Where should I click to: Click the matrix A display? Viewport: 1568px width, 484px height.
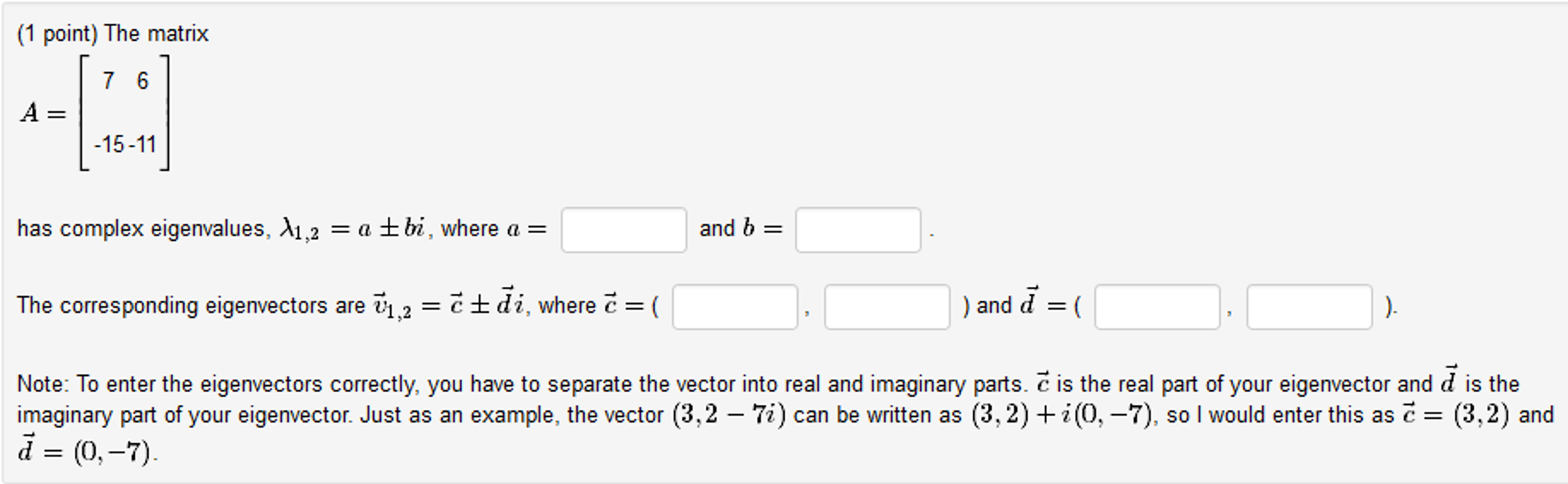click(x=96, y=111)
